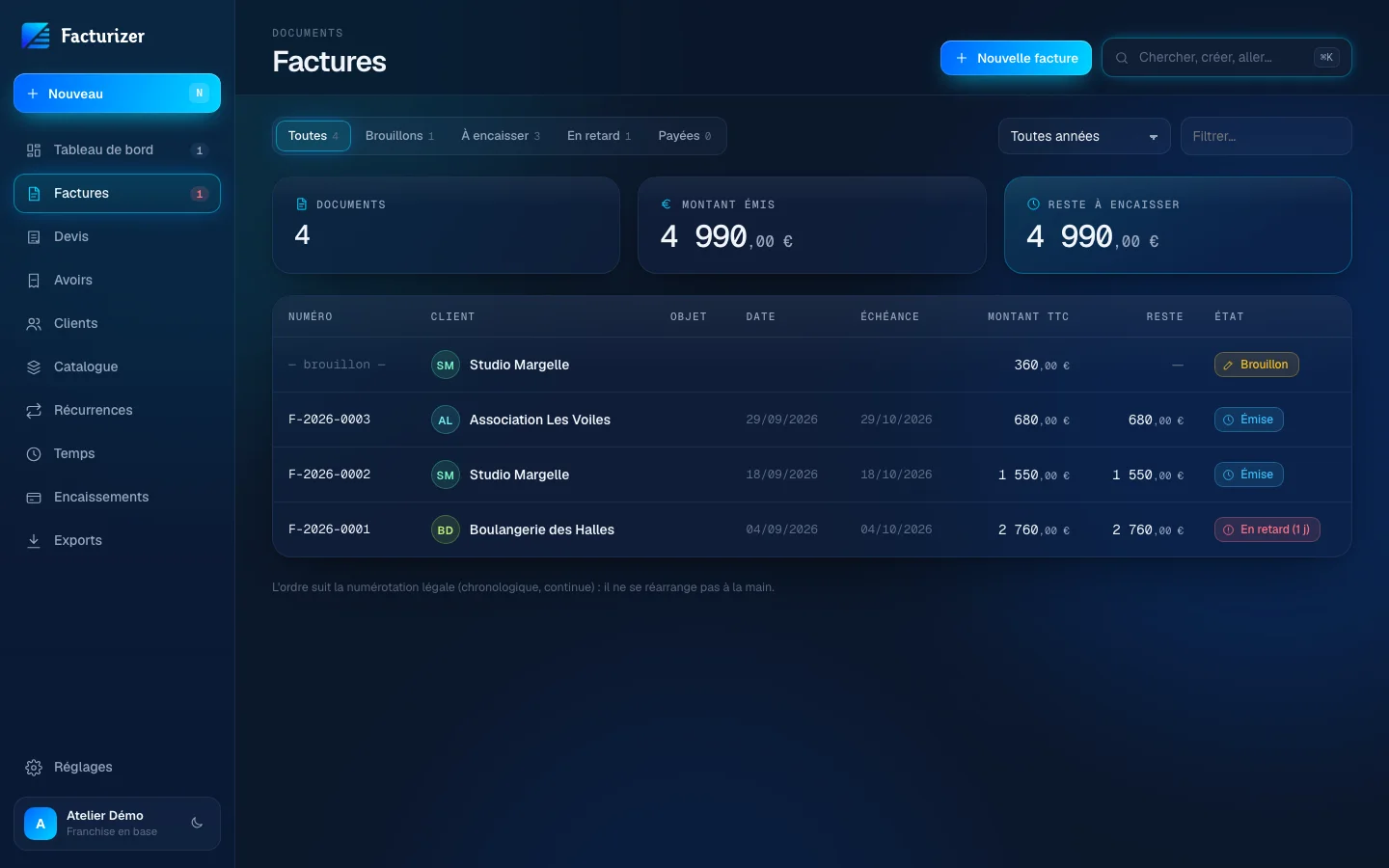The image size is (1389, 868).
Task: Click the Brouillon status badge
Action: point(1256,365)
